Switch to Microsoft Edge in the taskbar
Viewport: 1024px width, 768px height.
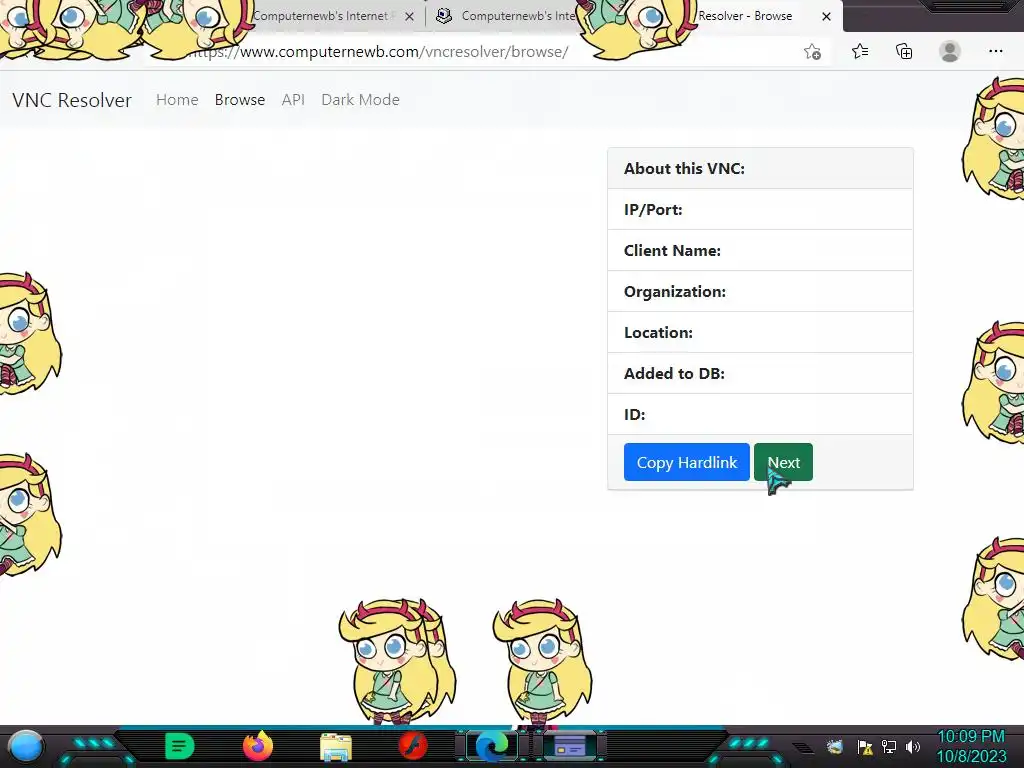point(492,746)
